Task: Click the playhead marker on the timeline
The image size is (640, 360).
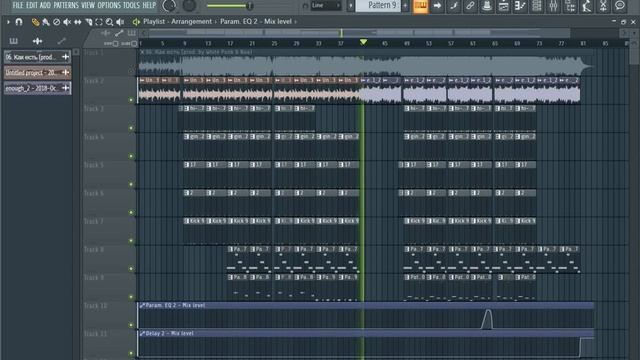Action: (363, 42)
